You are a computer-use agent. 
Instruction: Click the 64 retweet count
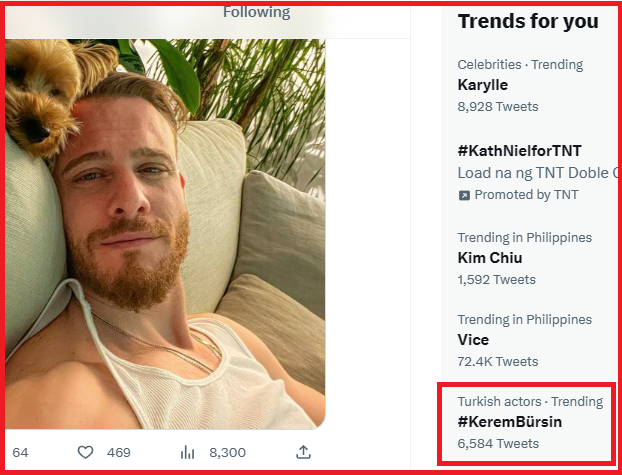pos(20,452)
